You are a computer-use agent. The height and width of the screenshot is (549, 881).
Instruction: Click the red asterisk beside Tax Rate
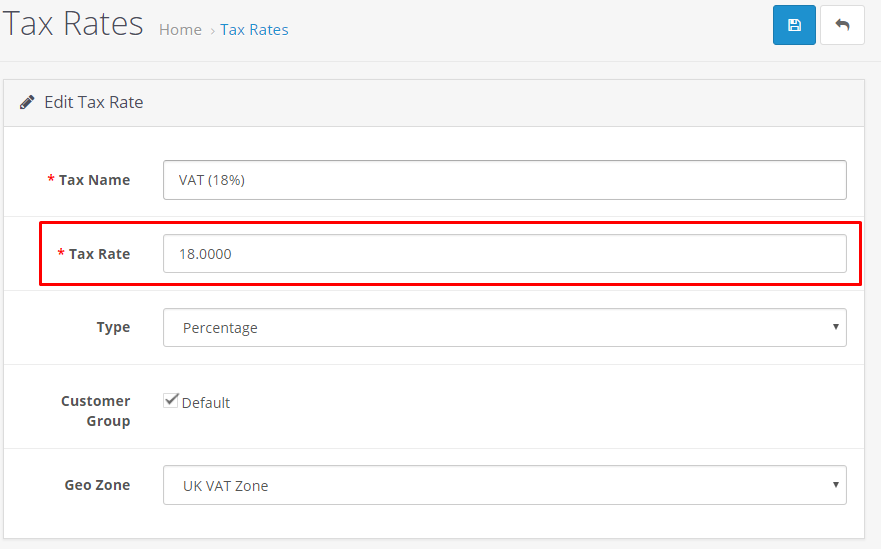pyautogui.click(x=61, y=253)
